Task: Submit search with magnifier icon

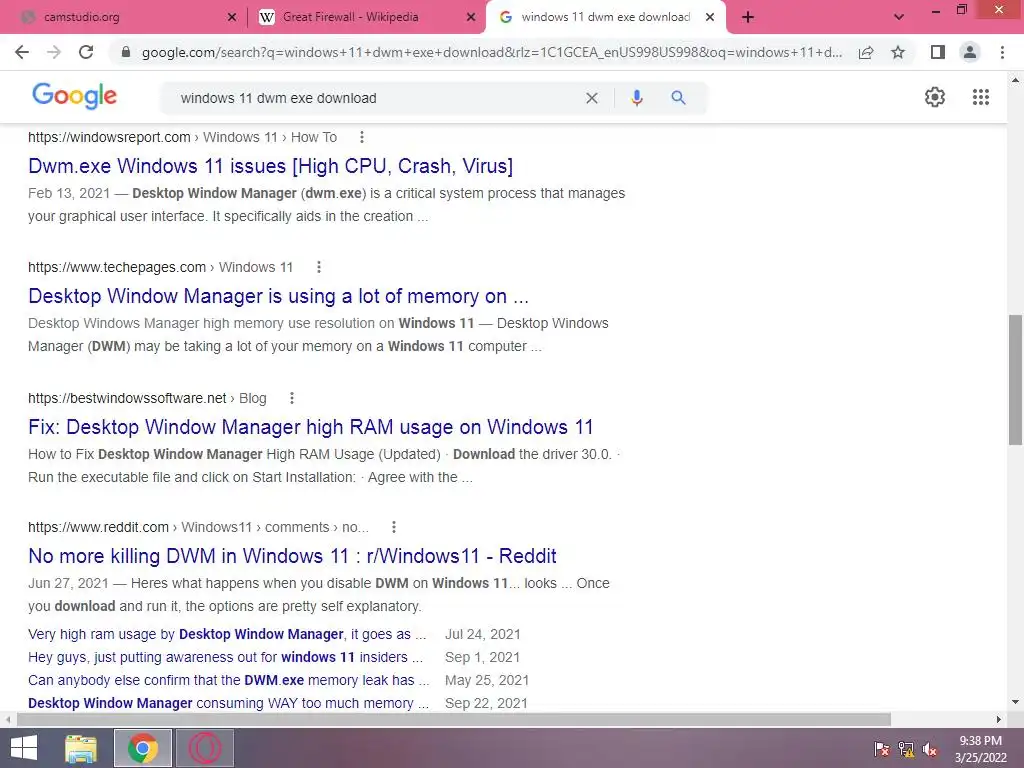Action: (679, 98)
